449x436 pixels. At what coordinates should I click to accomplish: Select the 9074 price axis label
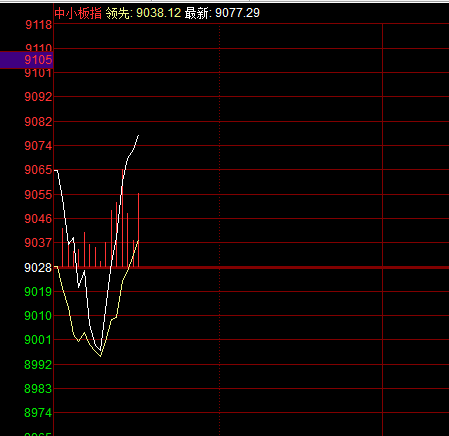pos(38,146)
